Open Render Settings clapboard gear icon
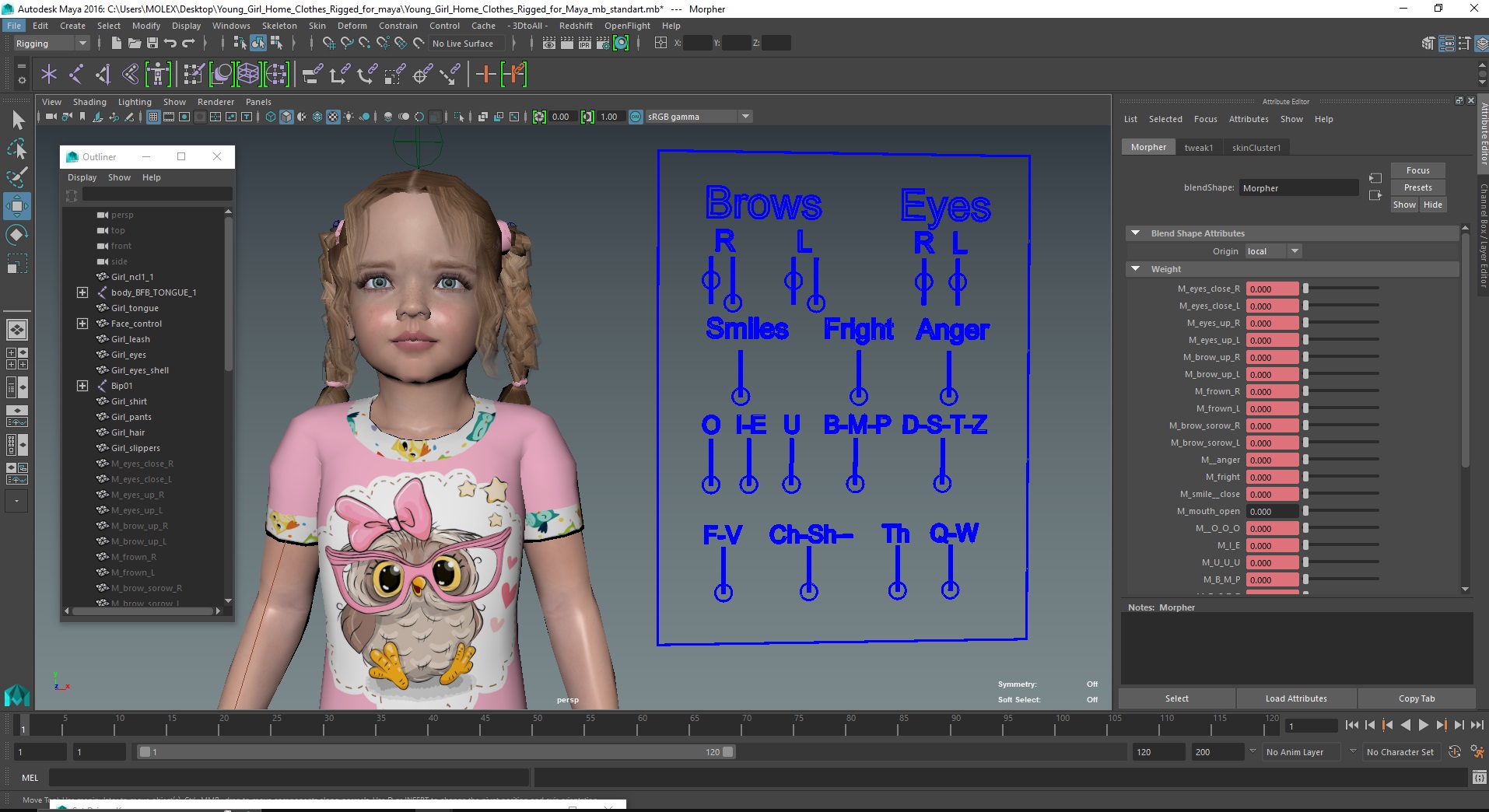1489x812 pixels. (603, 44)
